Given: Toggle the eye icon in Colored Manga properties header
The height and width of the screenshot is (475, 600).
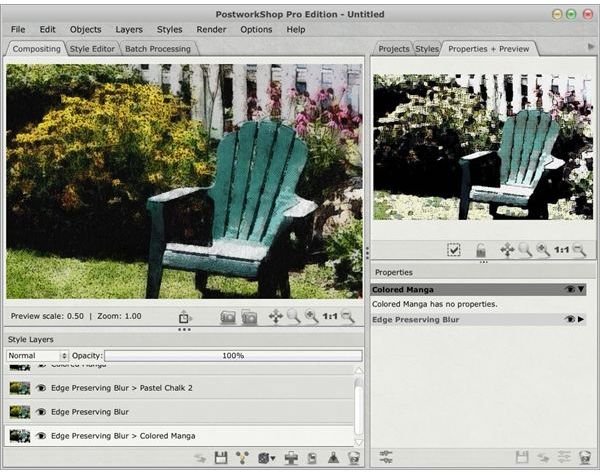Looking at the screenshot, I should pos(570,289).
